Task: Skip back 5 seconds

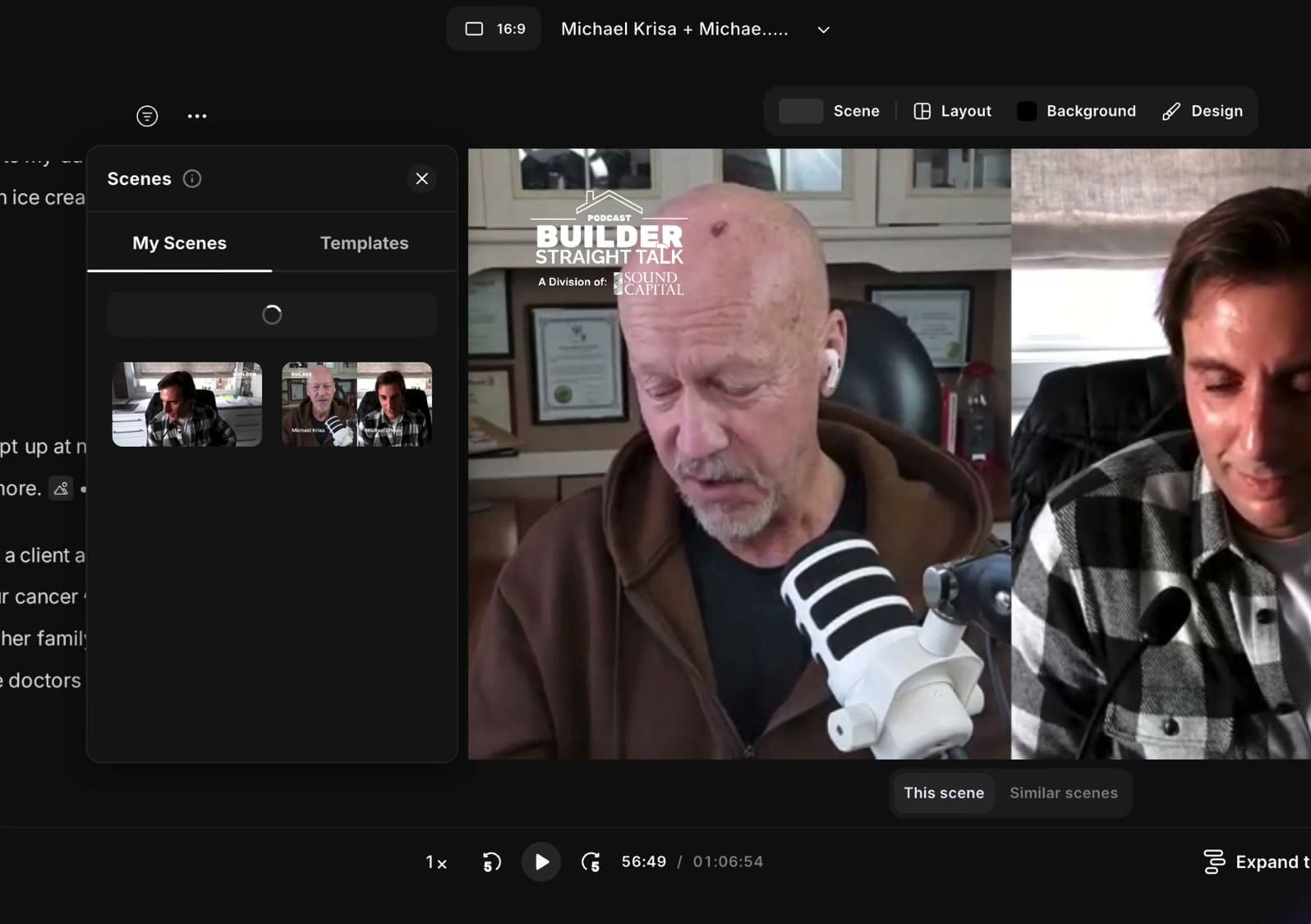Action: [491, 862]
